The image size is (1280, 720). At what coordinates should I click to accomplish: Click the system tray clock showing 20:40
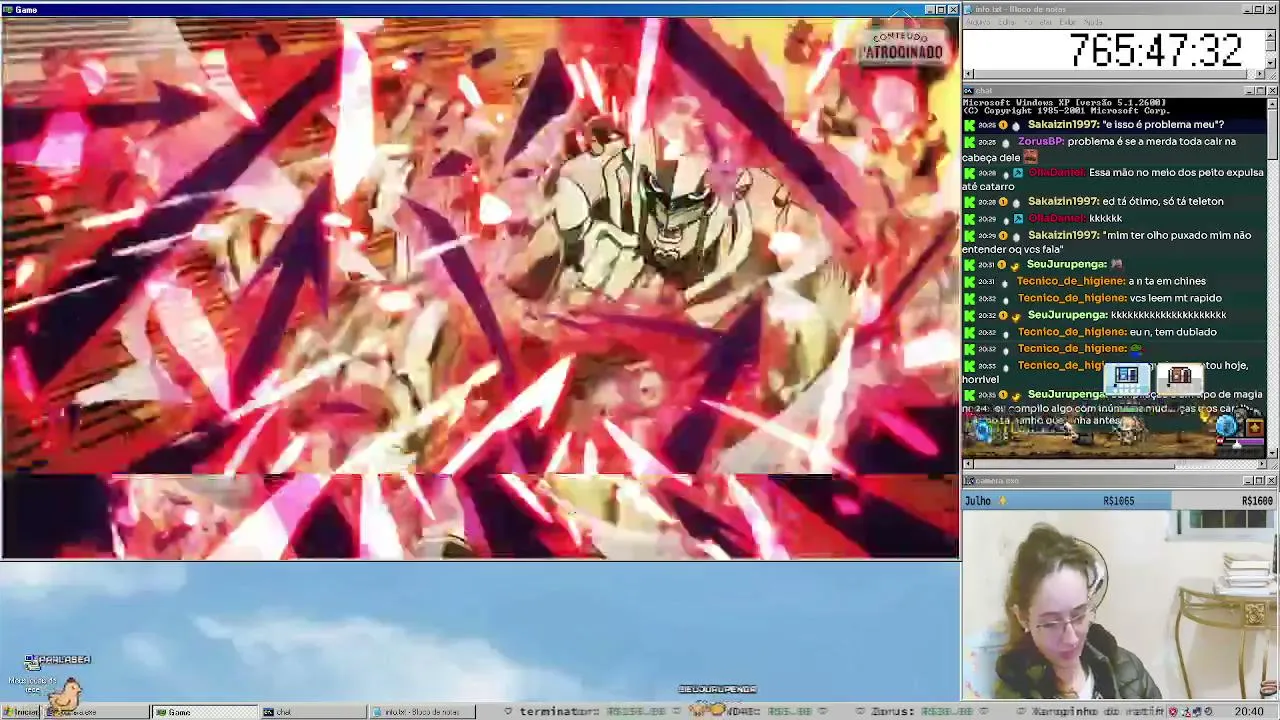pyautogui.click(x=1248, y=712)
